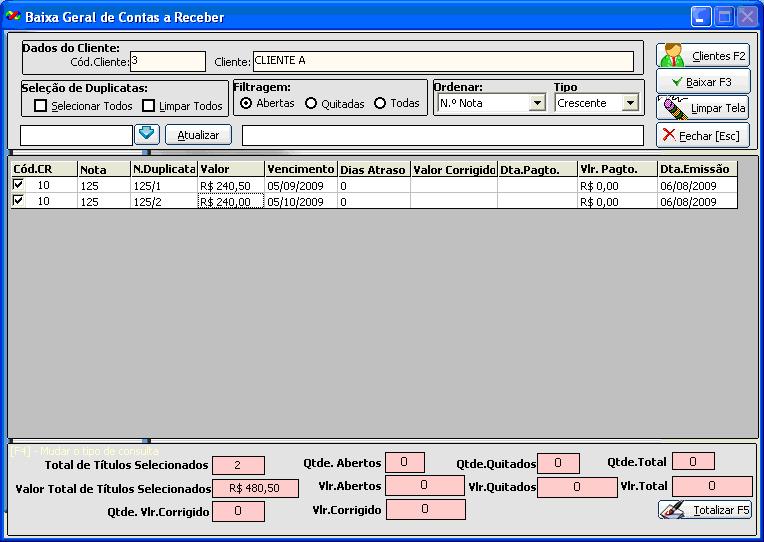The height and width of the screenshot is (542, 764).
Task: Check the Selecionar Todos checkbox
Action: tap(40, 105)
